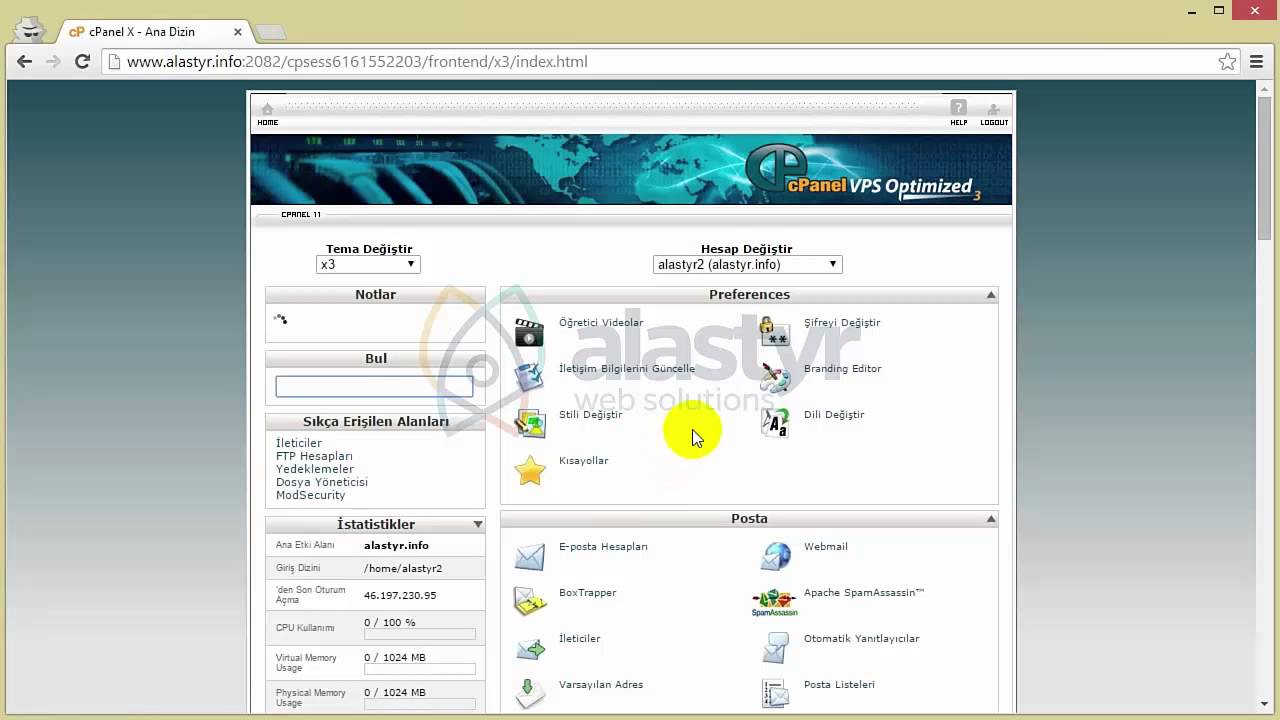
Task: Open the FTP Hesapları link
Action: 314,456
